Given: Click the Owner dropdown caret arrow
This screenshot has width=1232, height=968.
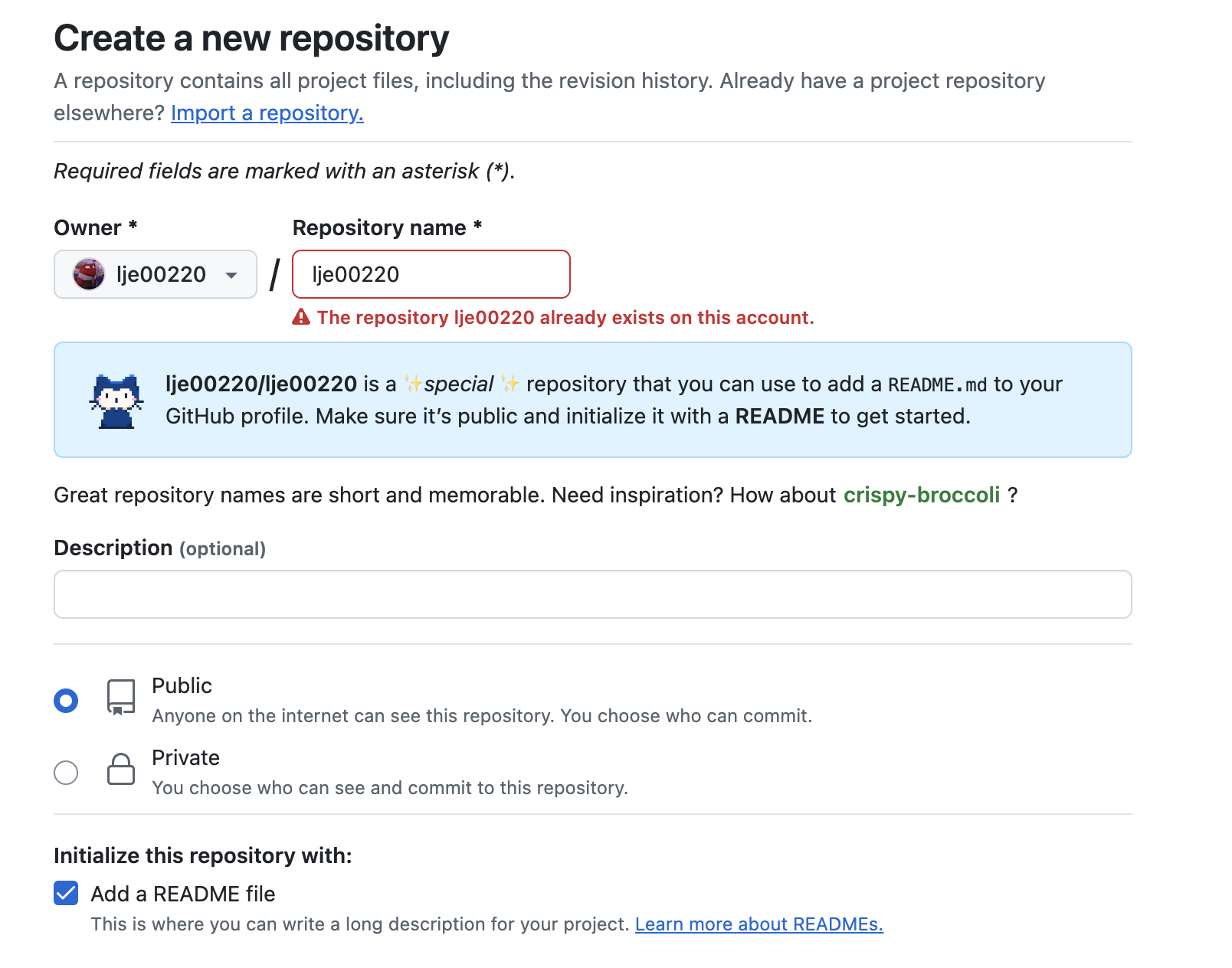Looking at the screenshot, I should click(x=231, y=275).
